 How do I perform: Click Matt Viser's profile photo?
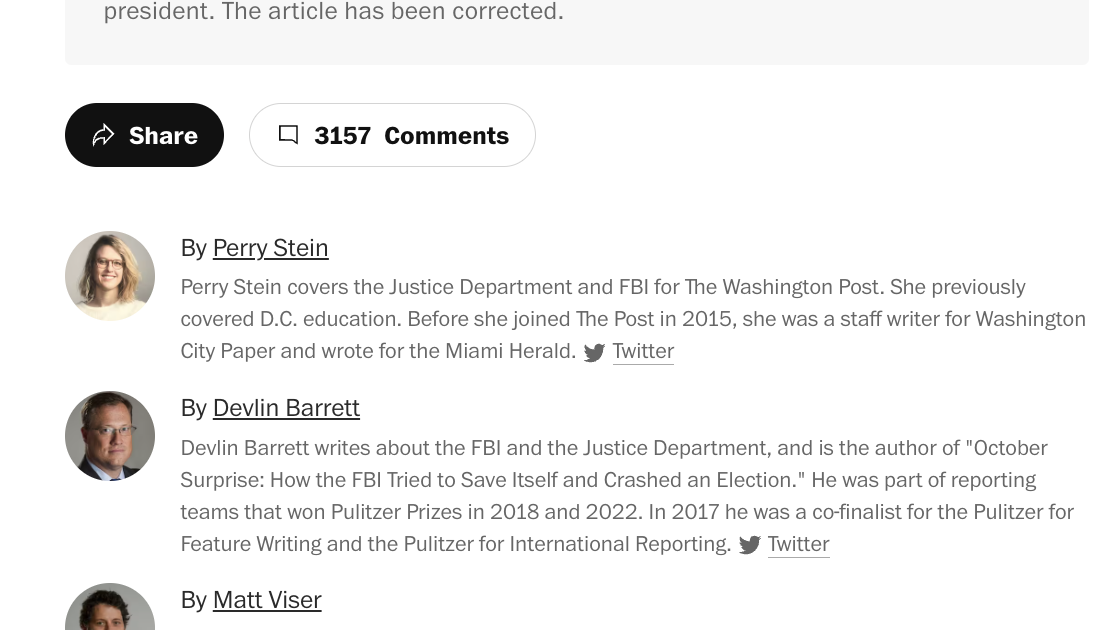[x=110, y=607]
